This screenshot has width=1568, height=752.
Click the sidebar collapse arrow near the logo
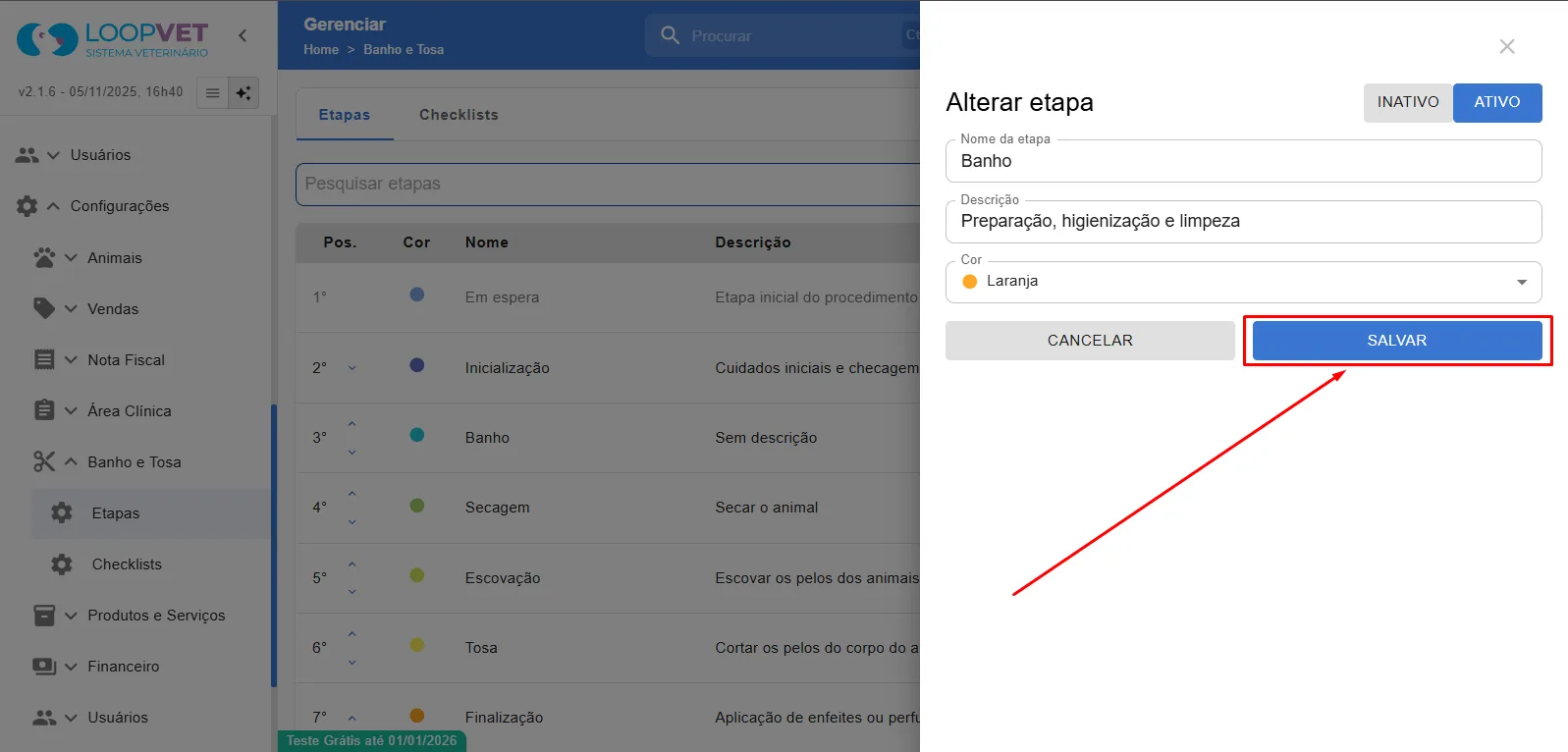point(243,35)
